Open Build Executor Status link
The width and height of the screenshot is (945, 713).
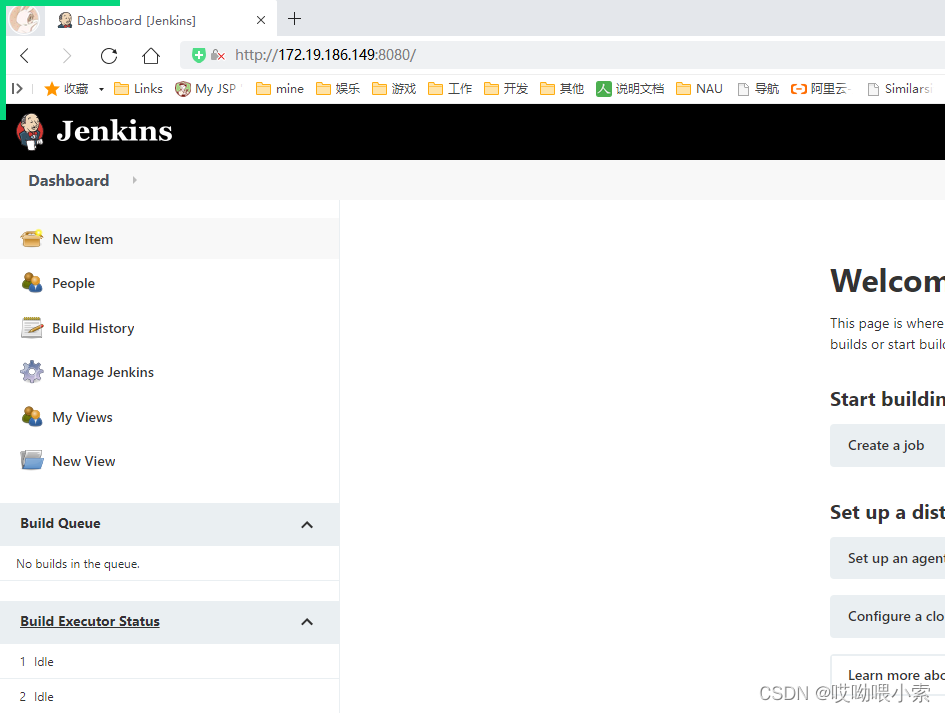90,621
